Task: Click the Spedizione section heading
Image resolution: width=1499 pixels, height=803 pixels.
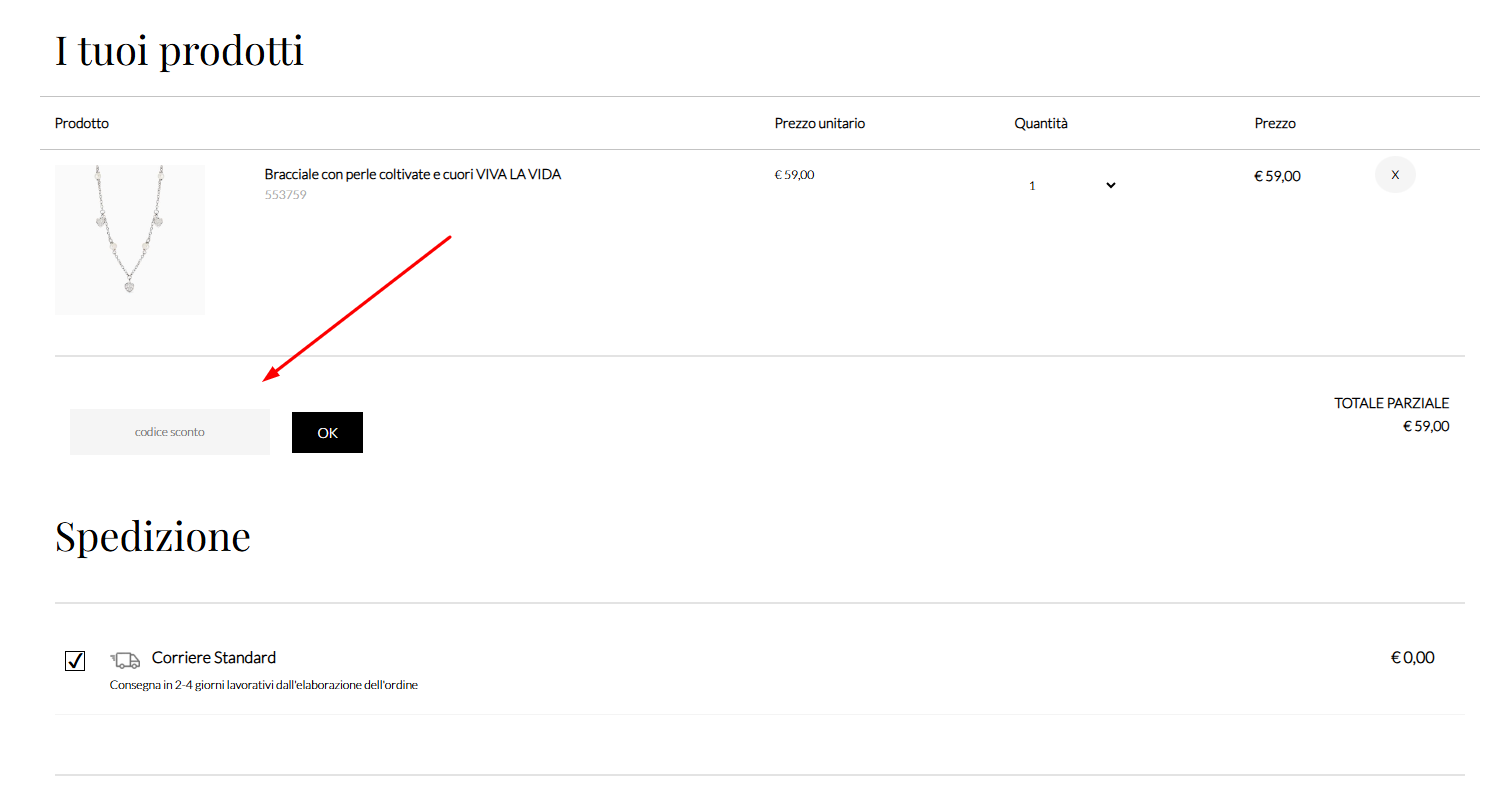Action: tap(153, 536)
